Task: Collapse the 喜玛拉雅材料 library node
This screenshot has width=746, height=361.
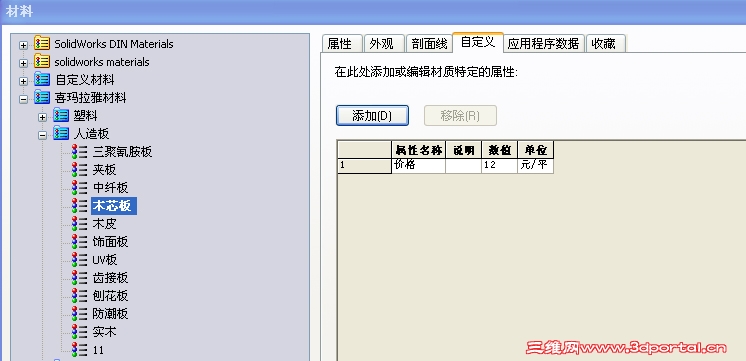Action: (x=23, y=99)
